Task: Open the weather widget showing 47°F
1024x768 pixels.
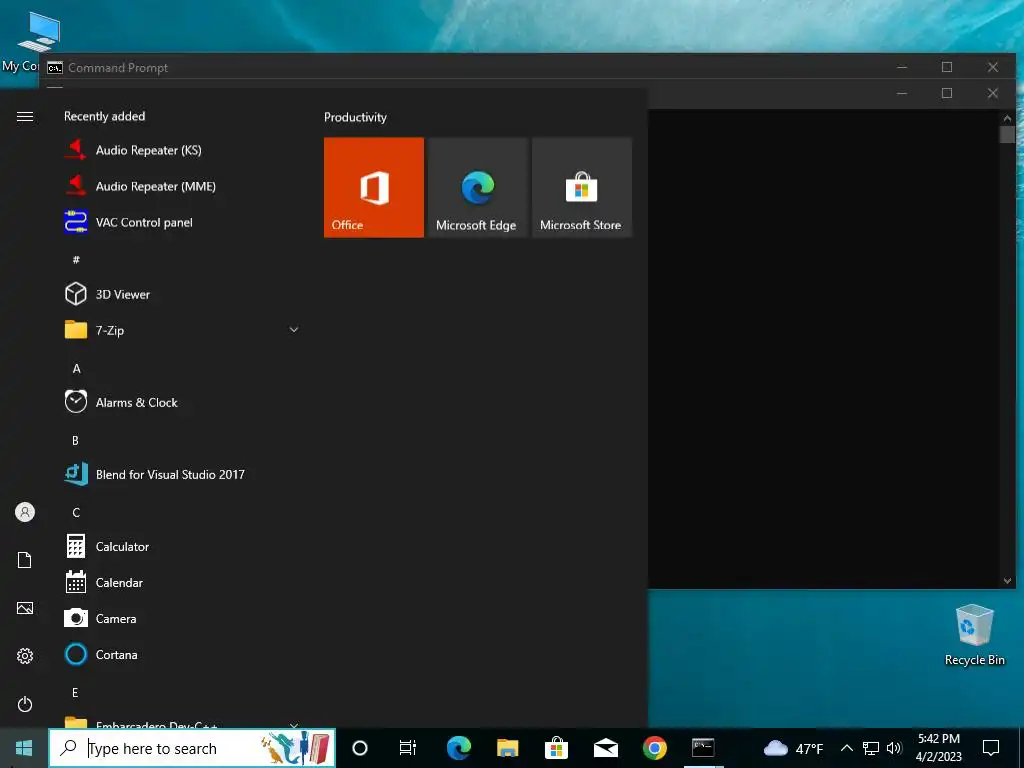Action: (793, 748)
